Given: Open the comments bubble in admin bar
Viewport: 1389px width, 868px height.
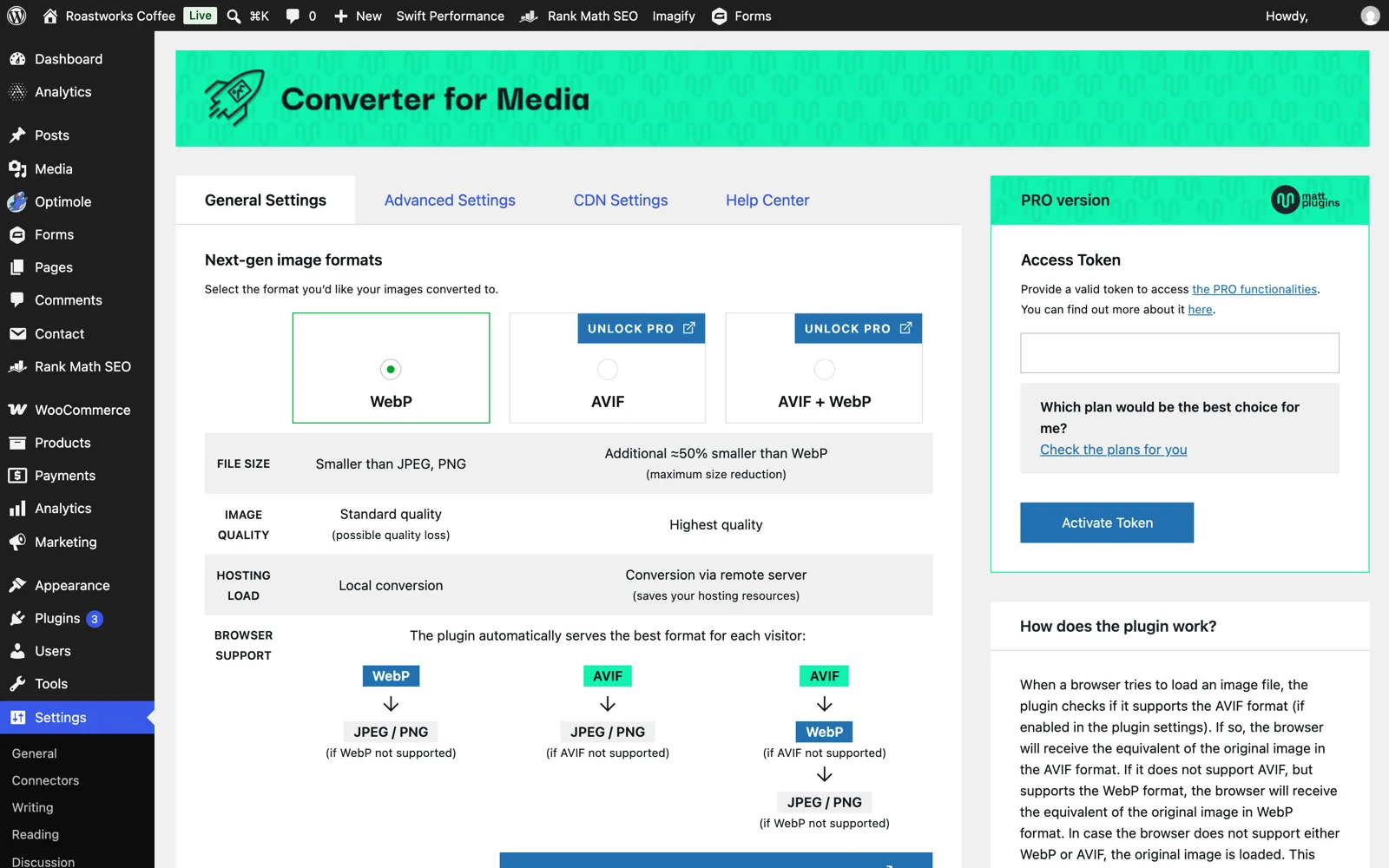Looking at the screenshot, I should (293, 16).
